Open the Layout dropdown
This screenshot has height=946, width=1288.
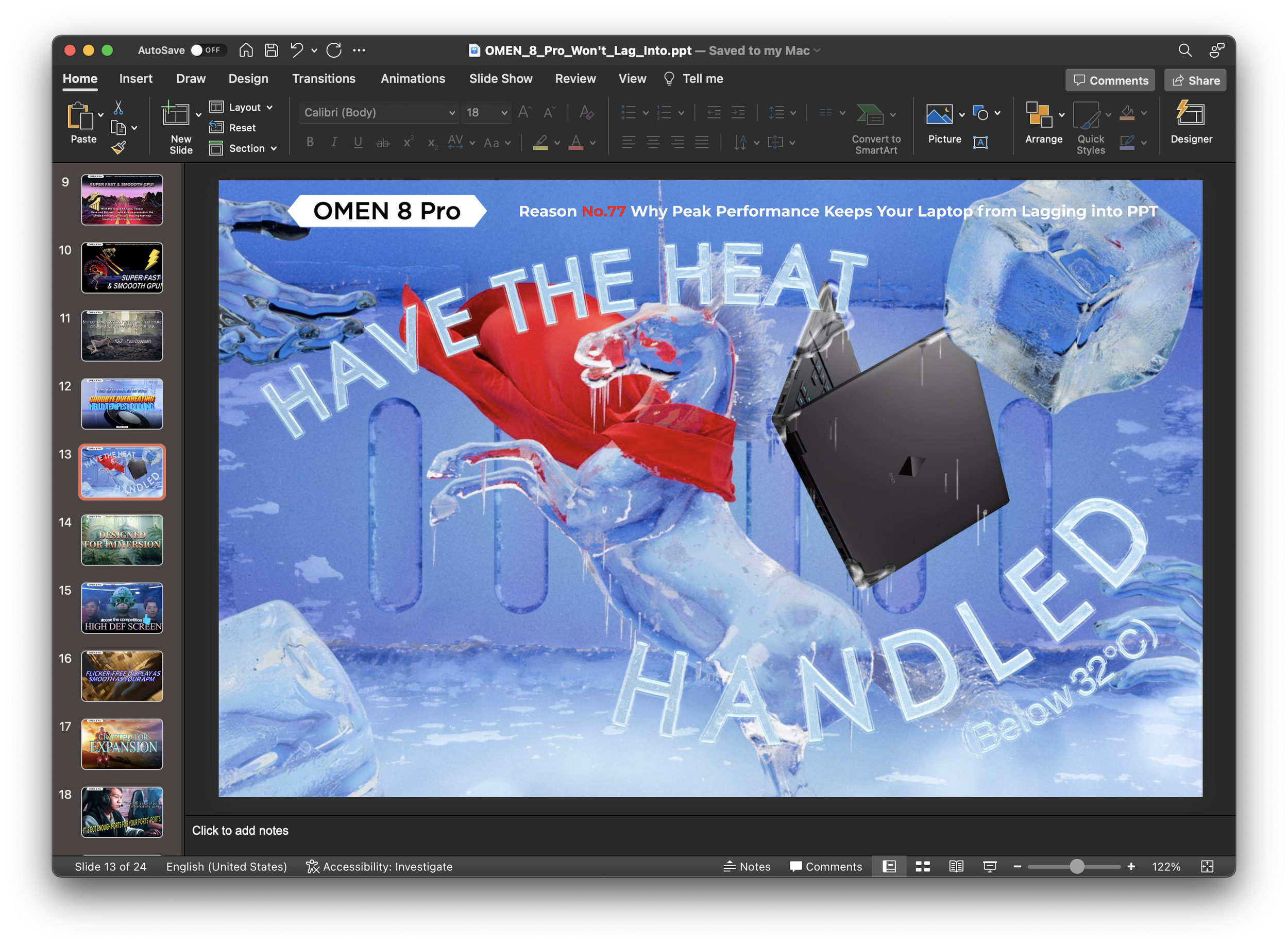tap(241, 107)
